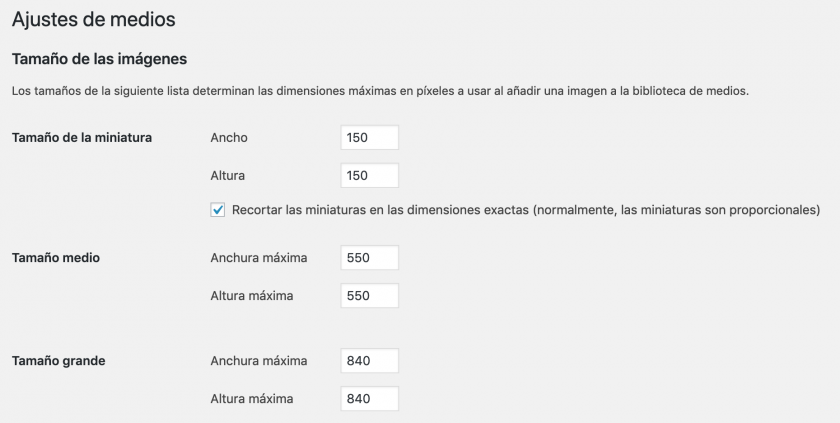Select the Tamaño medio Anchura máxima field

tap(369, 258)
